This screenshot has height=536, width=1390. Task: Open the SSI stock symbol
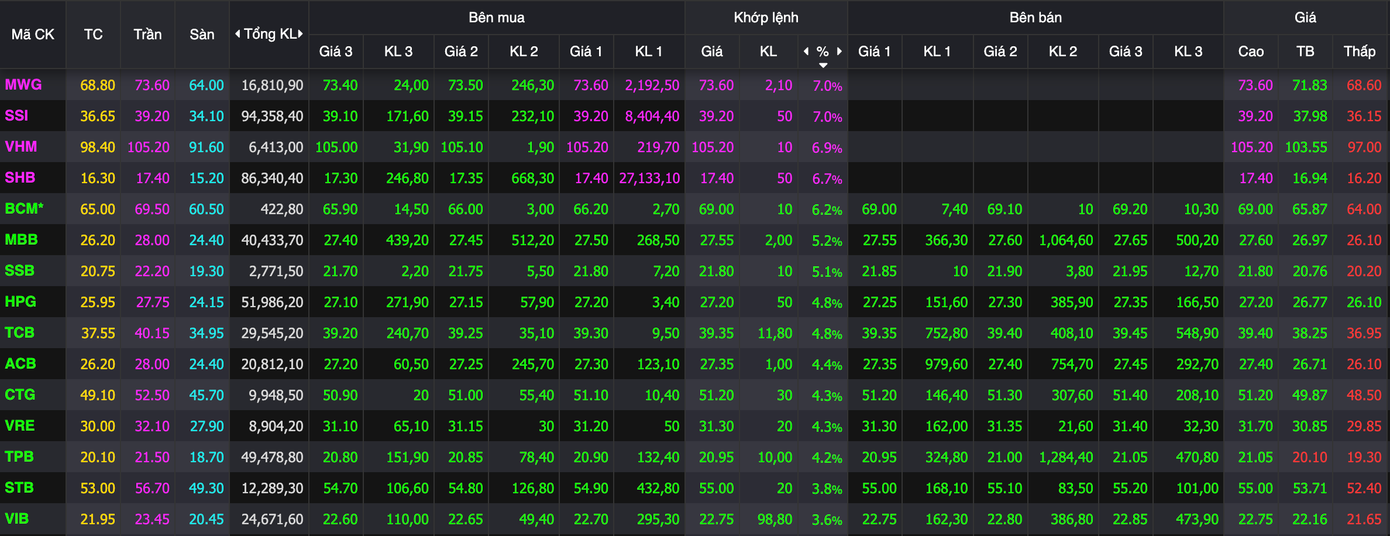(17, 116)
